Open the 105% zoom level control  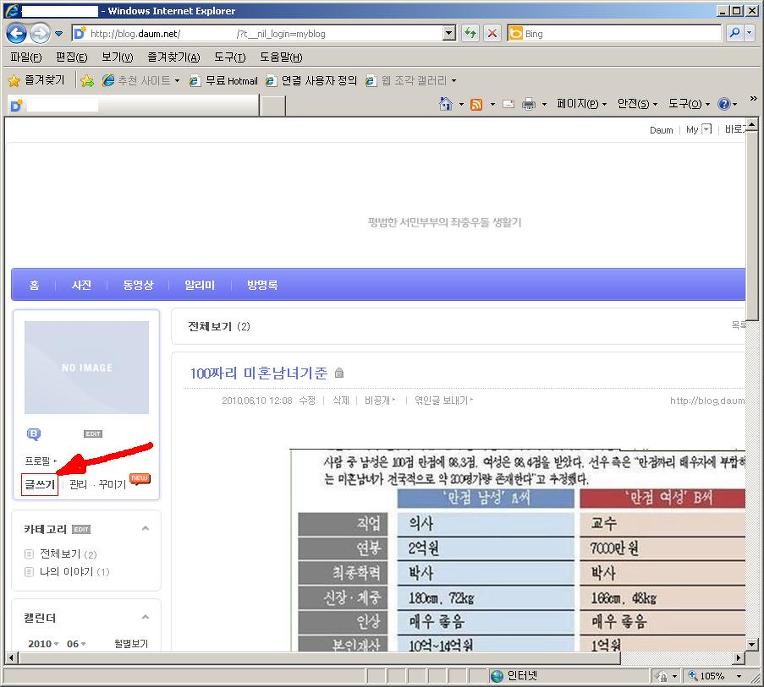[x=715, y=676]
